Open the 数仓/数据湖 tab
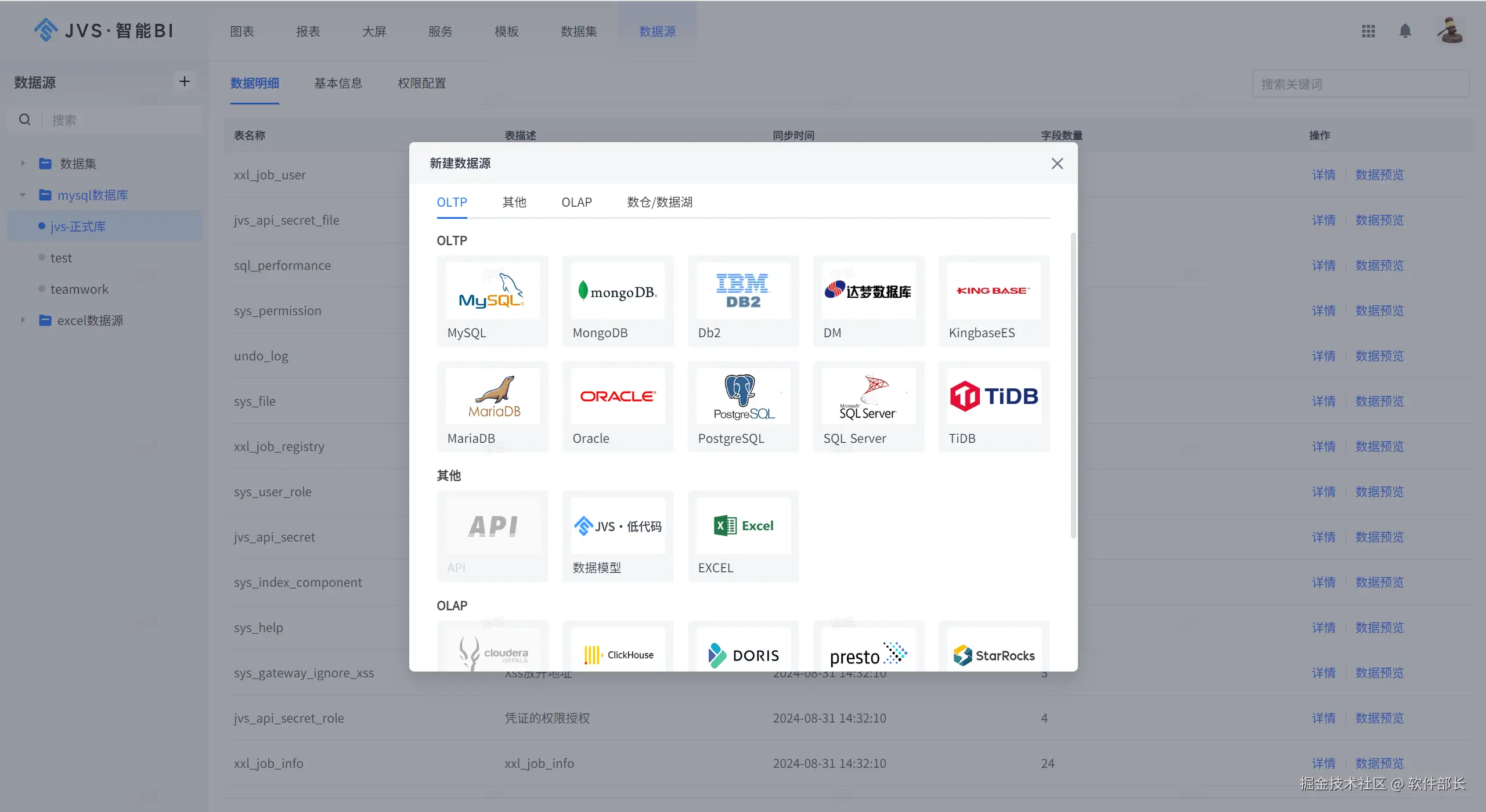Image resolution: width=1486 pixels, height=812 pixels. (x=659, y=202)
